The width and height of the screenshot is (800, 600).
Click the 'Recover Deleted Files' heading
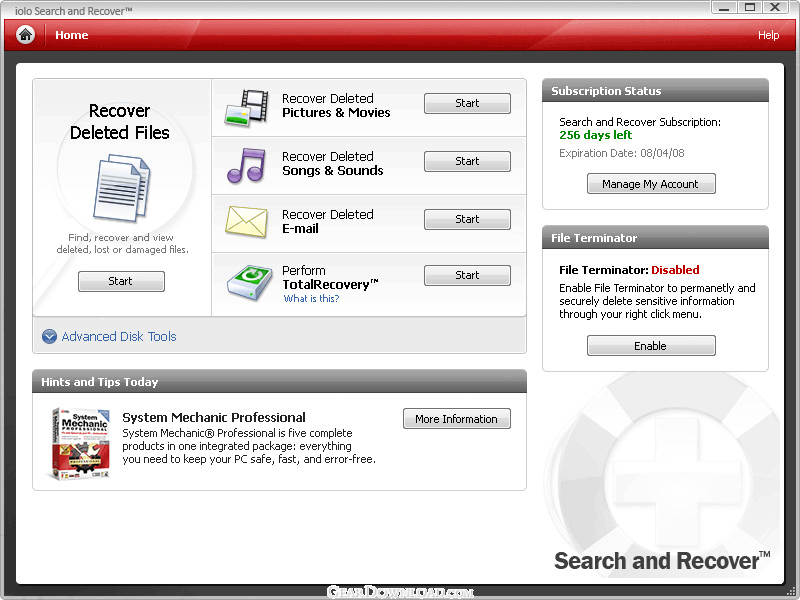(x=120, y=121)
